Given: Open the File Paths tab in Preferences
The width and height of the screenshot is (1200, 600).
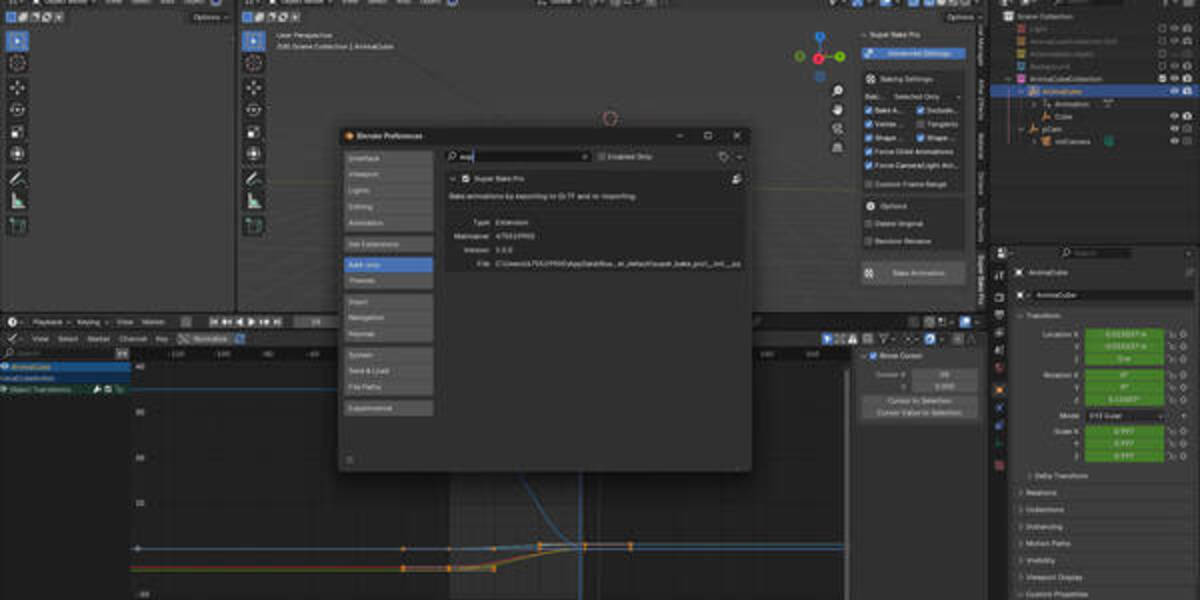Looking at the screenshot, I should click(x=389, y=387).
